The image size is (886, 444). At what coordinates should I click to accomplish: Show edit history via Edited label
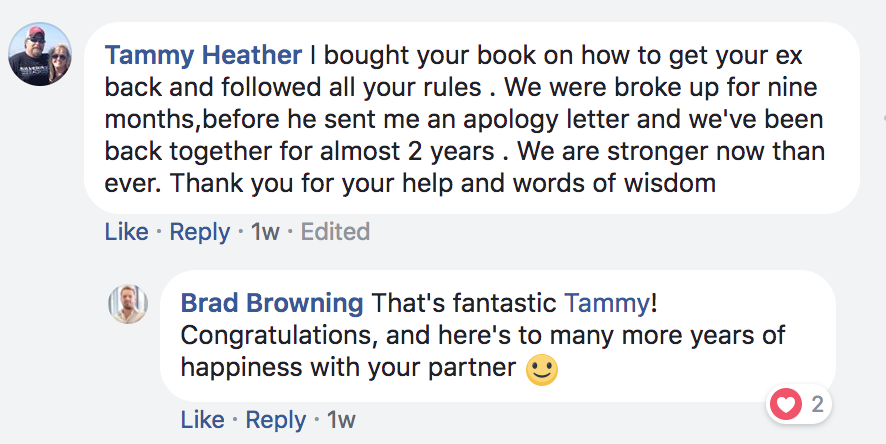click(x=335, y=232)
